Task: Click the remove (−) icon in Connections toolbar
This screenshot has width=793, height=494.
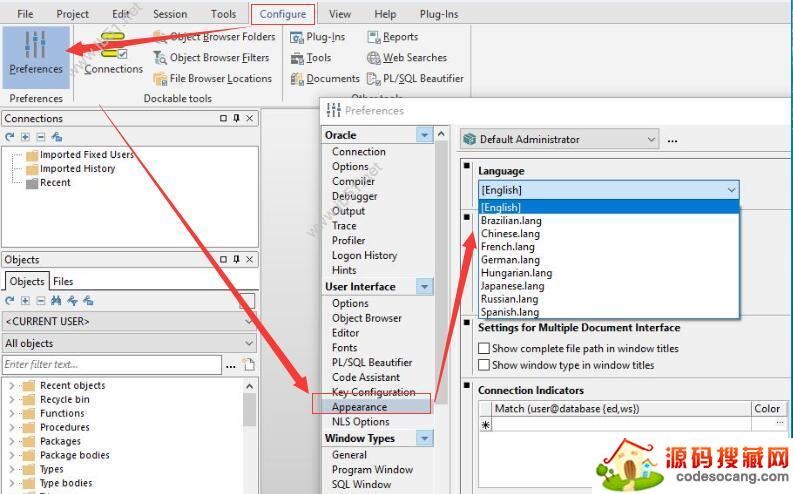Action: pyautogui.click(x=40, y=137)
